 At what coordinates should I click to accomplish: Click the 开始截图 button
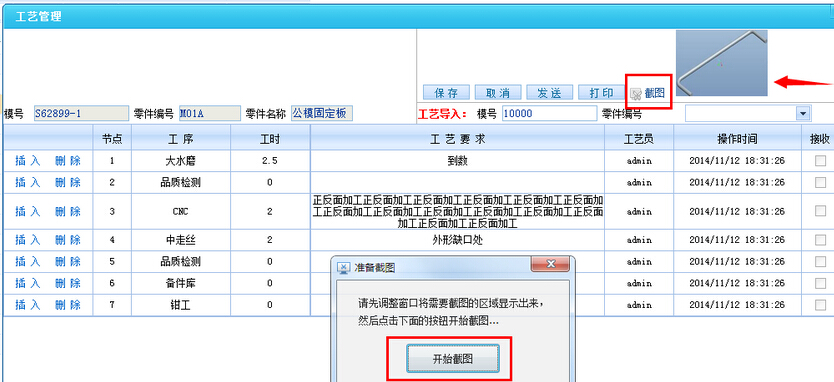(453, 359)
